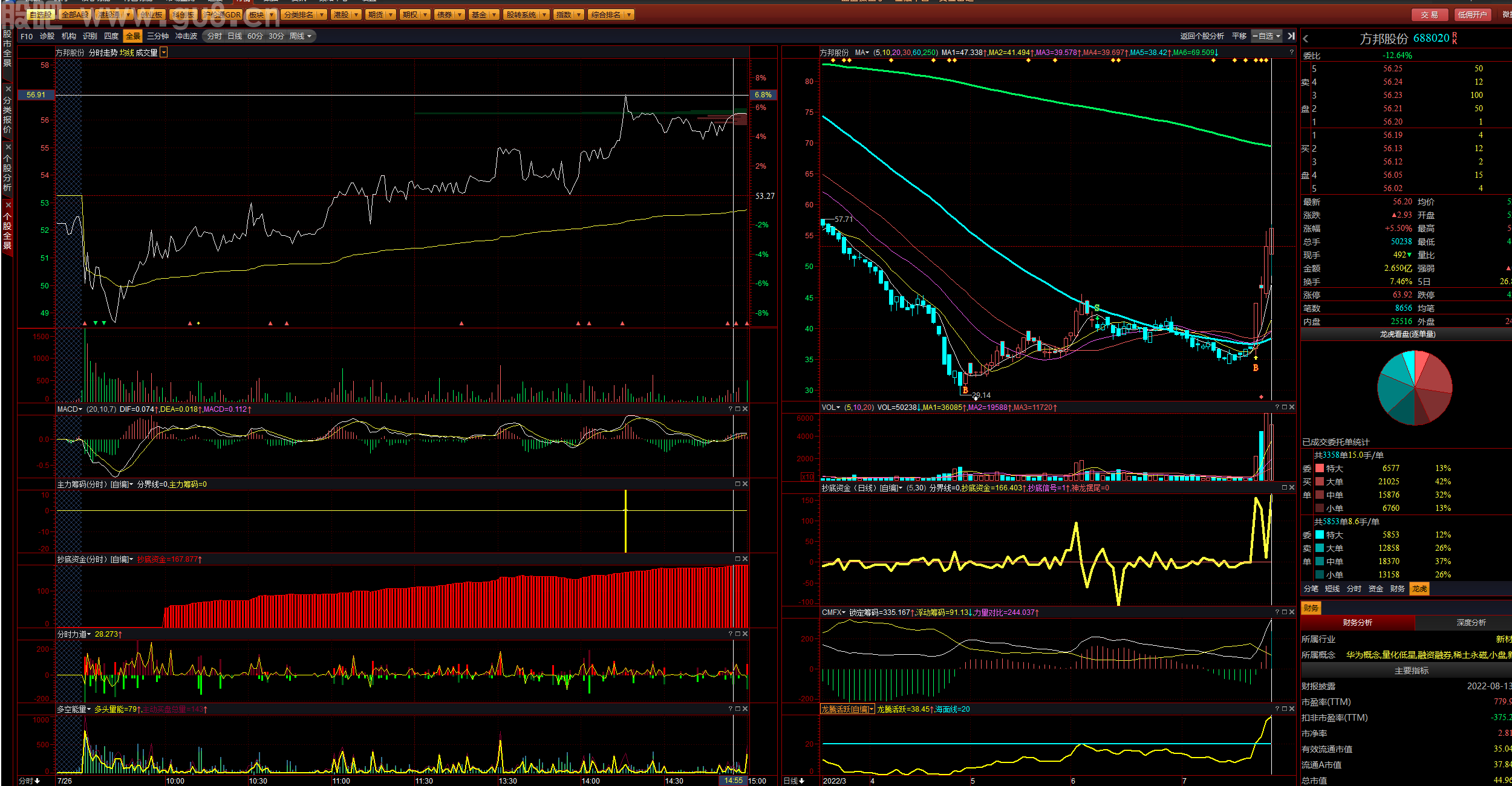Open the 诊股 tab

point(47,36)
